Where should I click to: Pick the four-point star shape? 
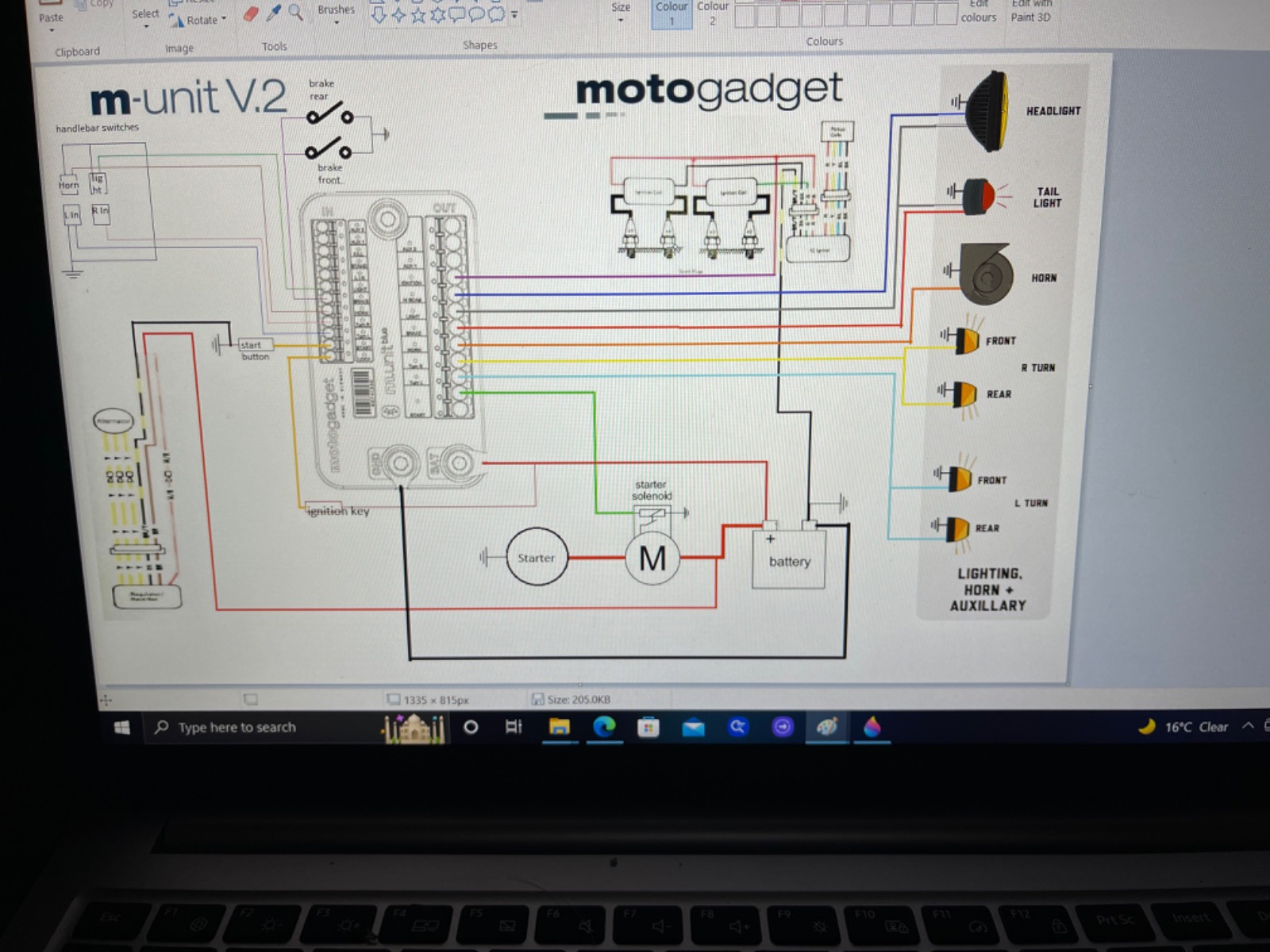point(398,15)
